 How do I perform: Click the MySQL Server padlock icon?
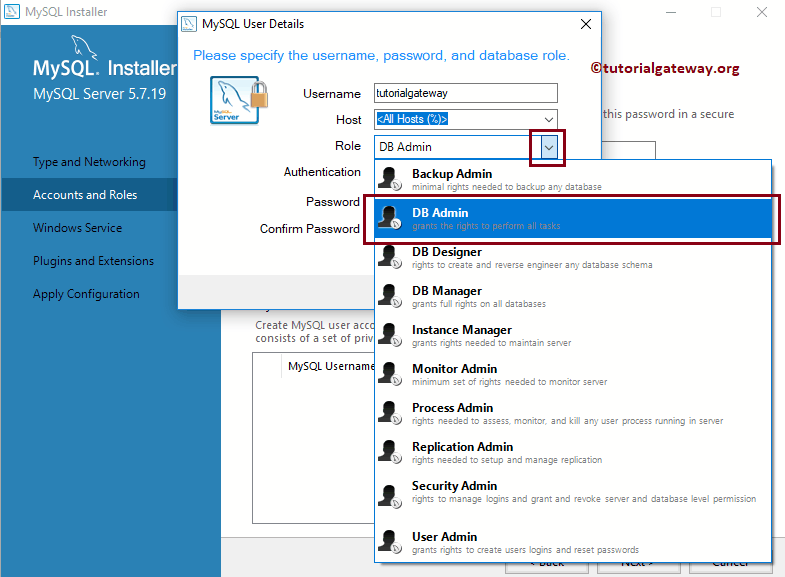(239, 100)
